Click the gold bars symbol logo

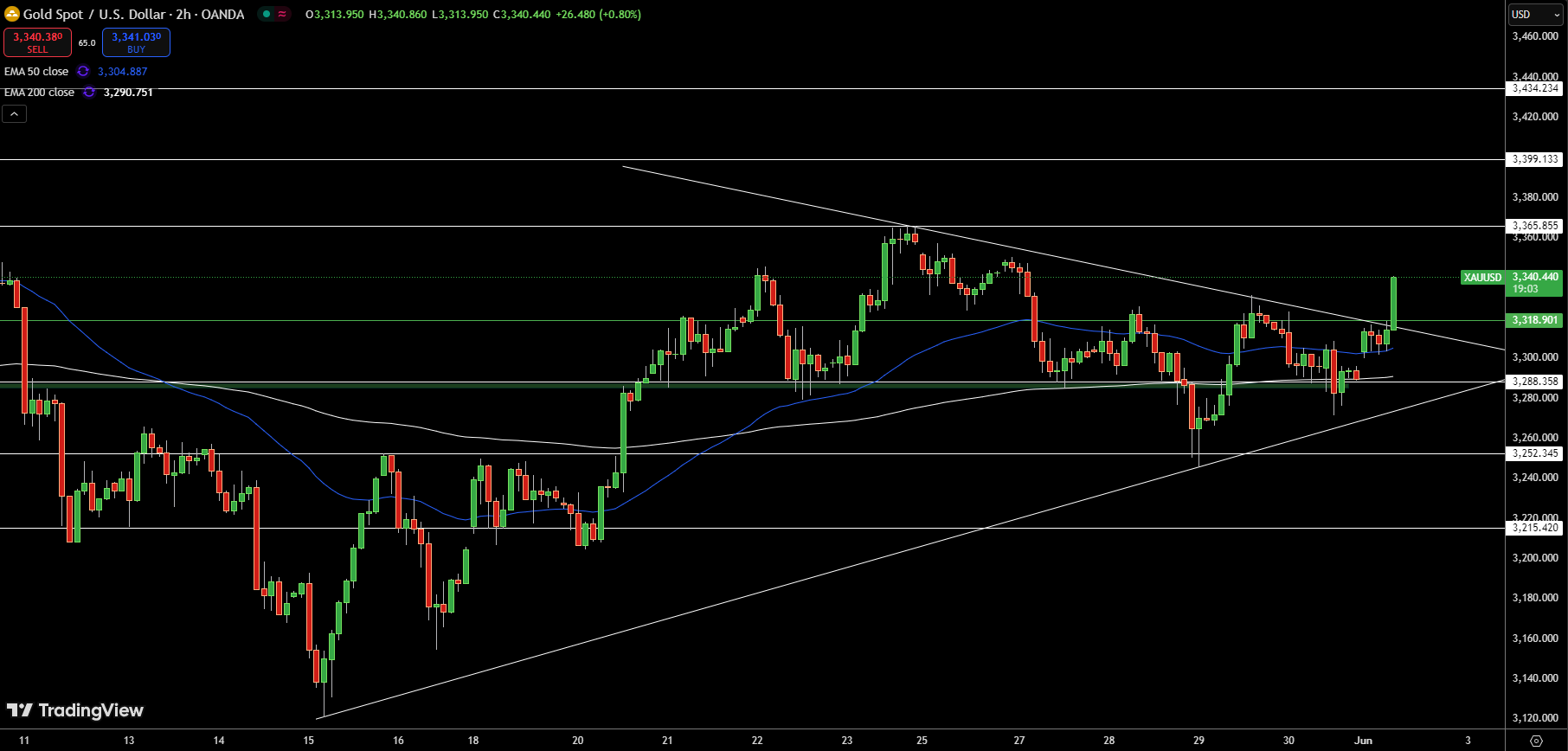(12, 14)
